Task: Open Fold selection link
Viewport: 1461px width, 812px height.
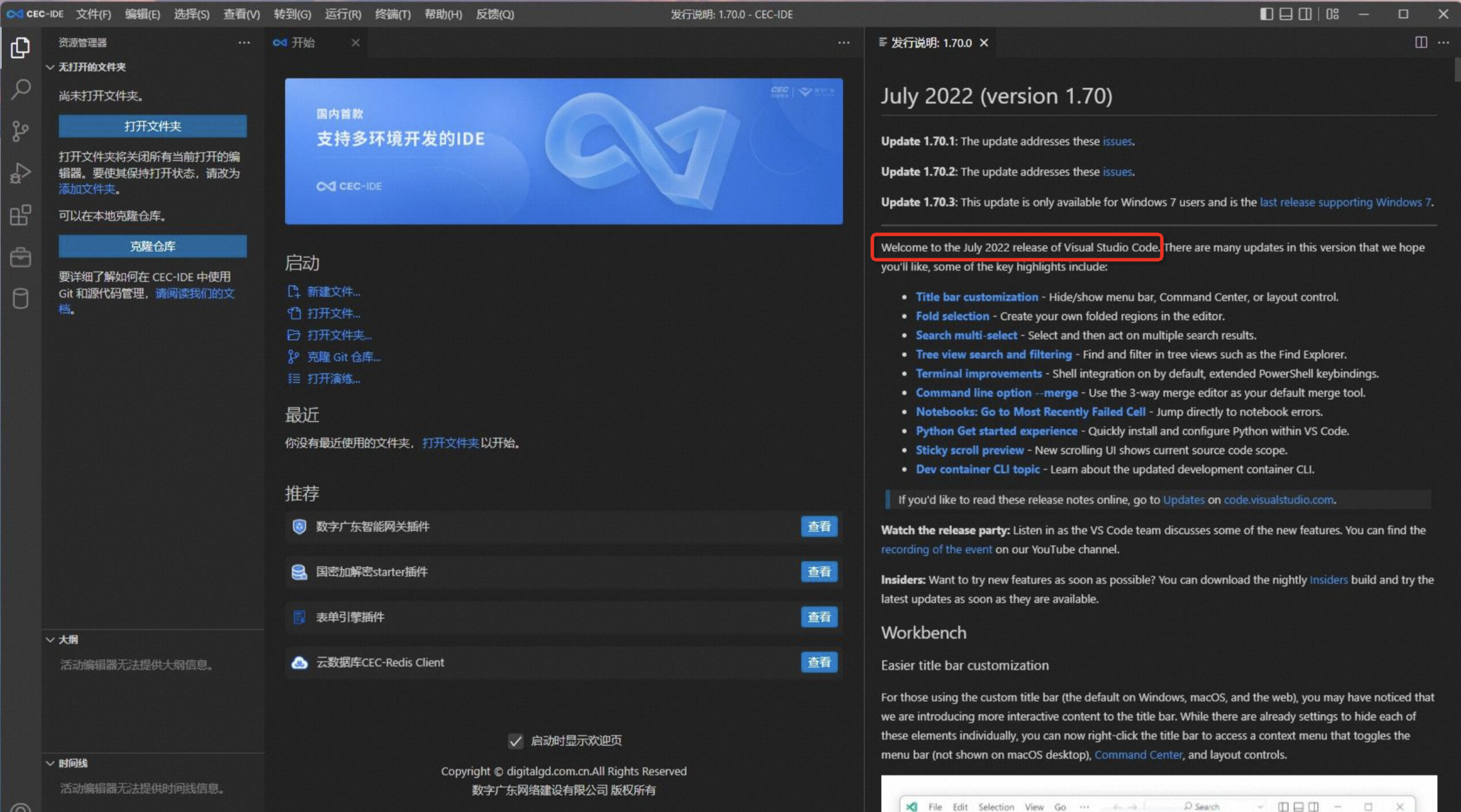Action: (x=953, y=316)
